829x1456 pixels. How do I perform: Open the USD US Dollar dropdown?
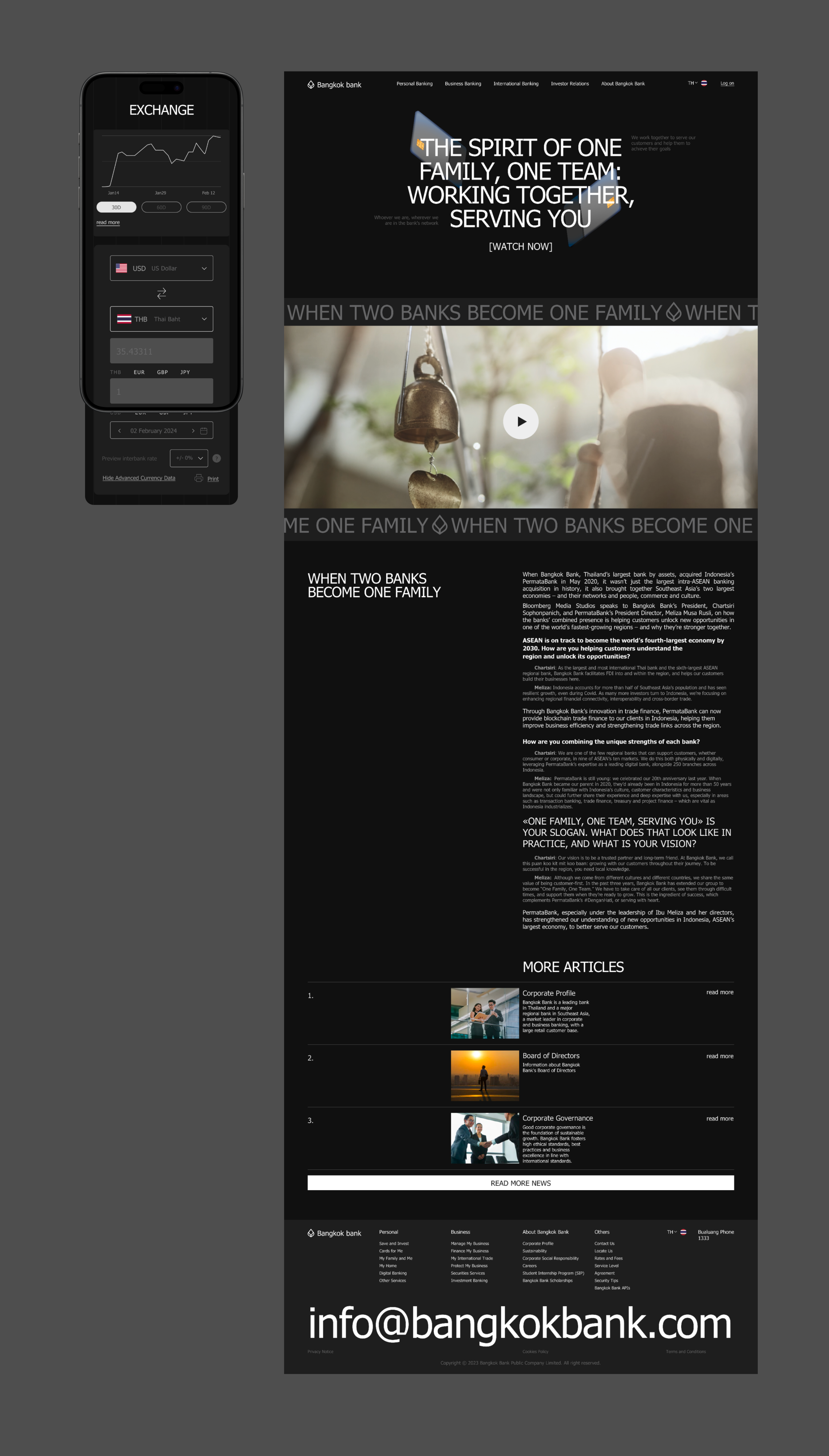coord(161,268)
